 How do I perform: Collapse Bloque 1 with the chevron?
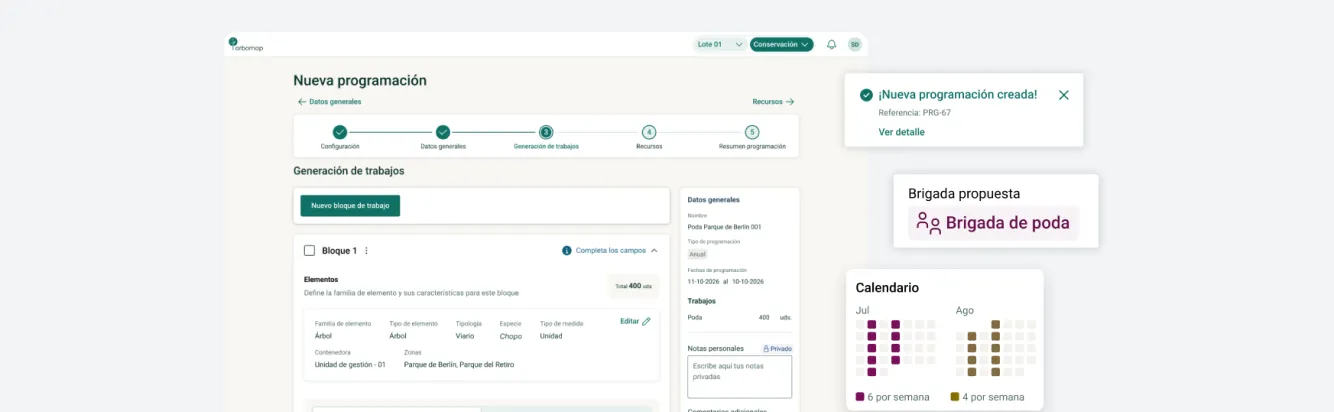click(x=654, y=250)
